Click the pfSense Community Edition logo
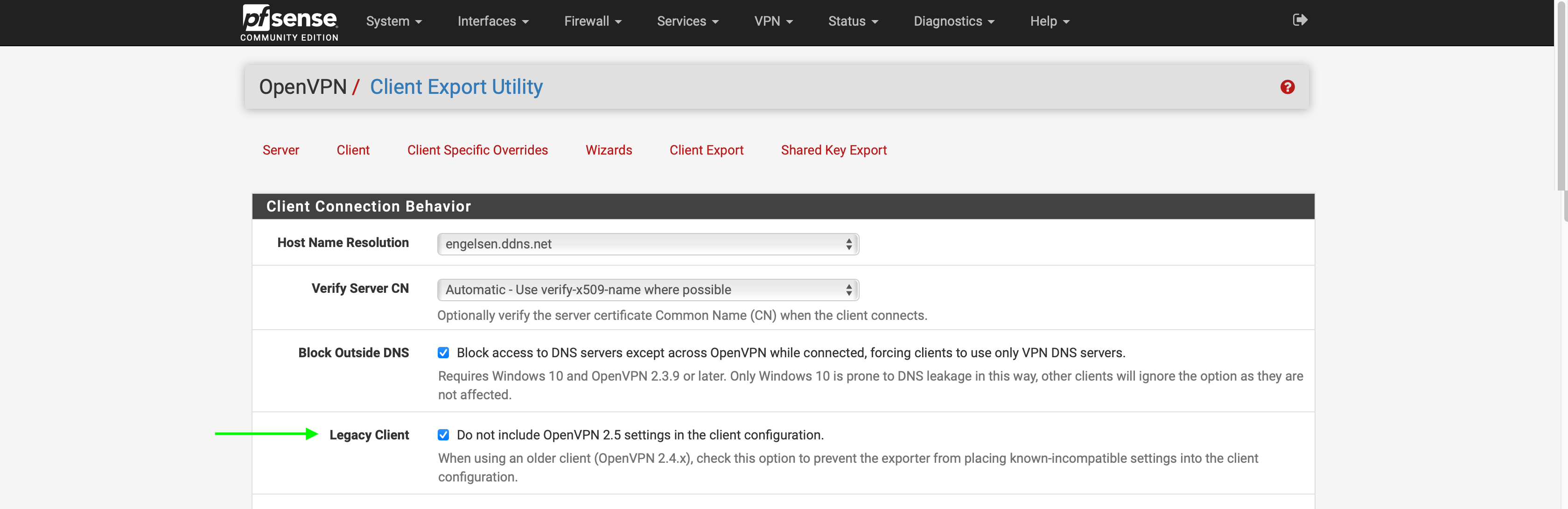 coord(289,22)
